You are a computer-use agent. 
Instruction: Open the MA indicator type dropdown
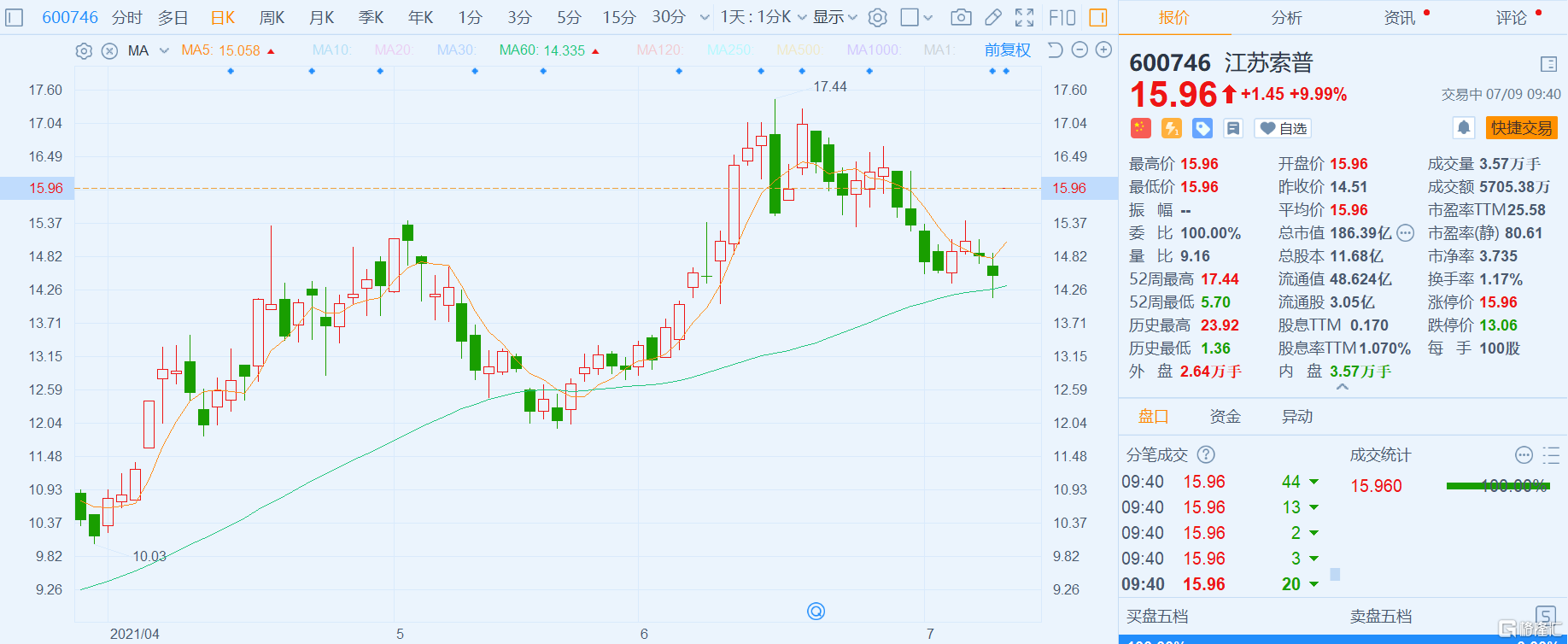164,50
